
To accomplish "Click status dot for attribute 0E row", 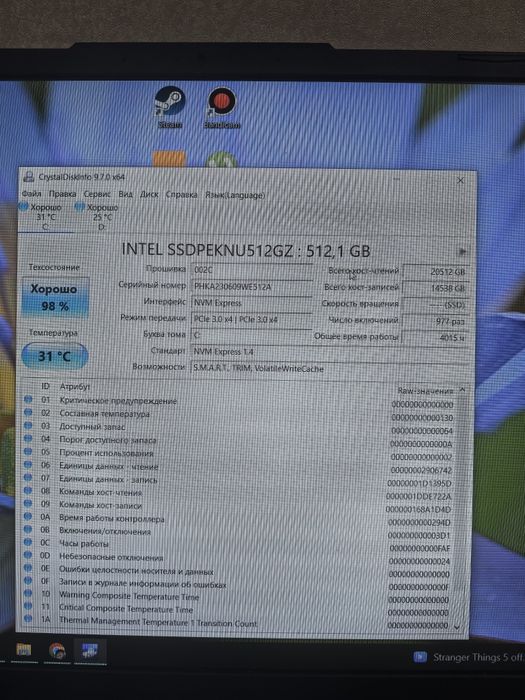I will tap(28, 568).
